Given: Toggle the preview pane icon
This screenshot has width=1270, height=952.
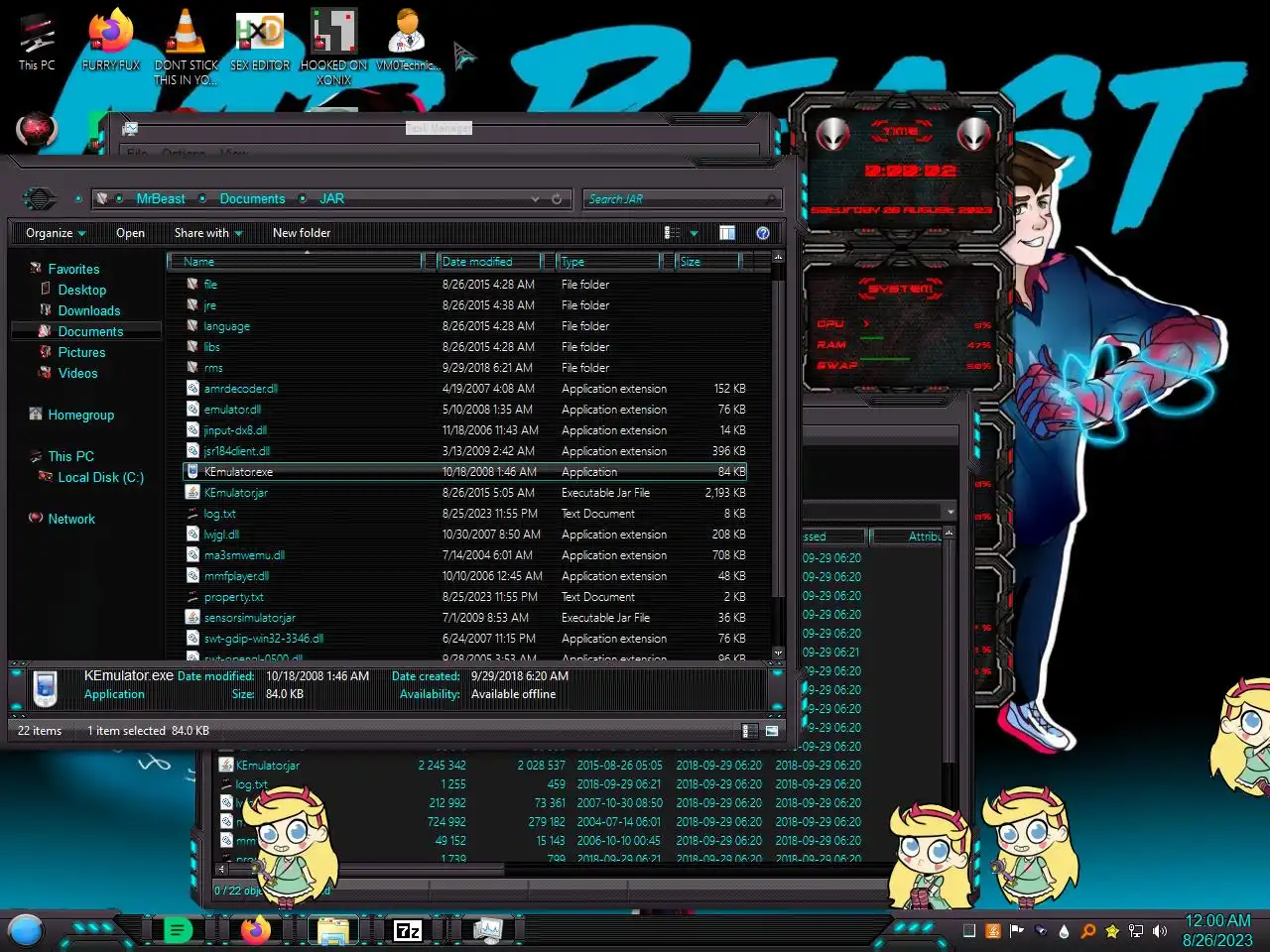Looking at the screenshot, I should pos(727,233).
